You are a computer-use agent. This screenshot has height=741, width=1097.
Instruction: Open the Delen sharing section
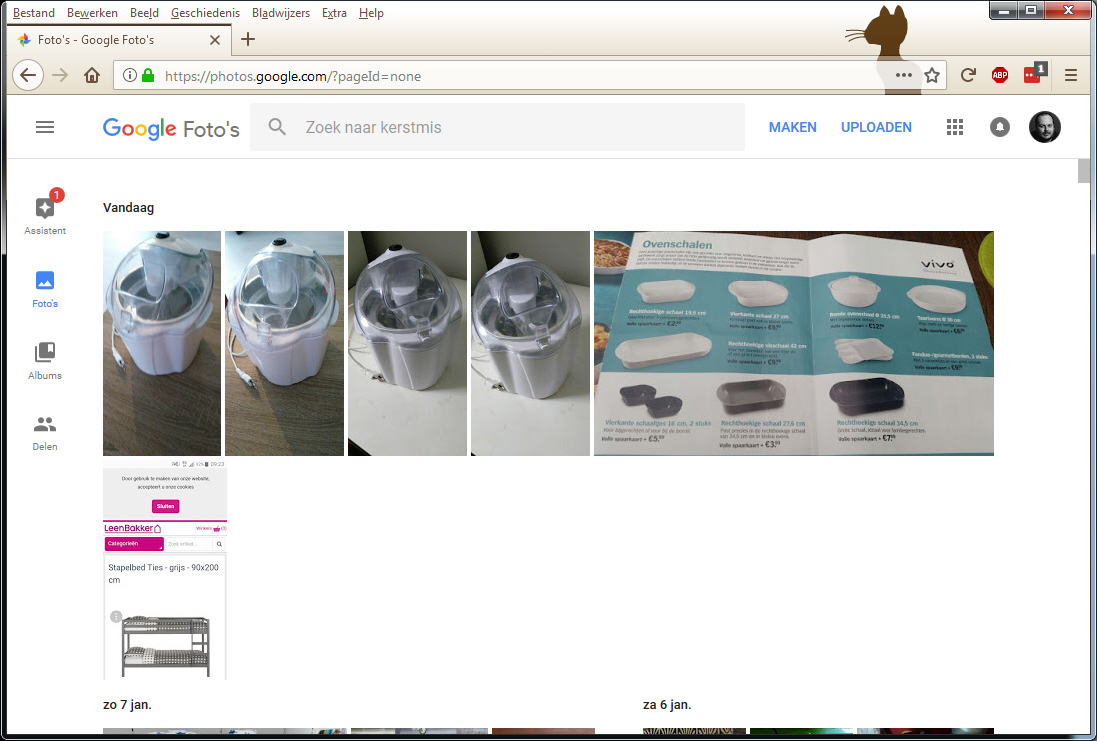(x=45, y=432)
